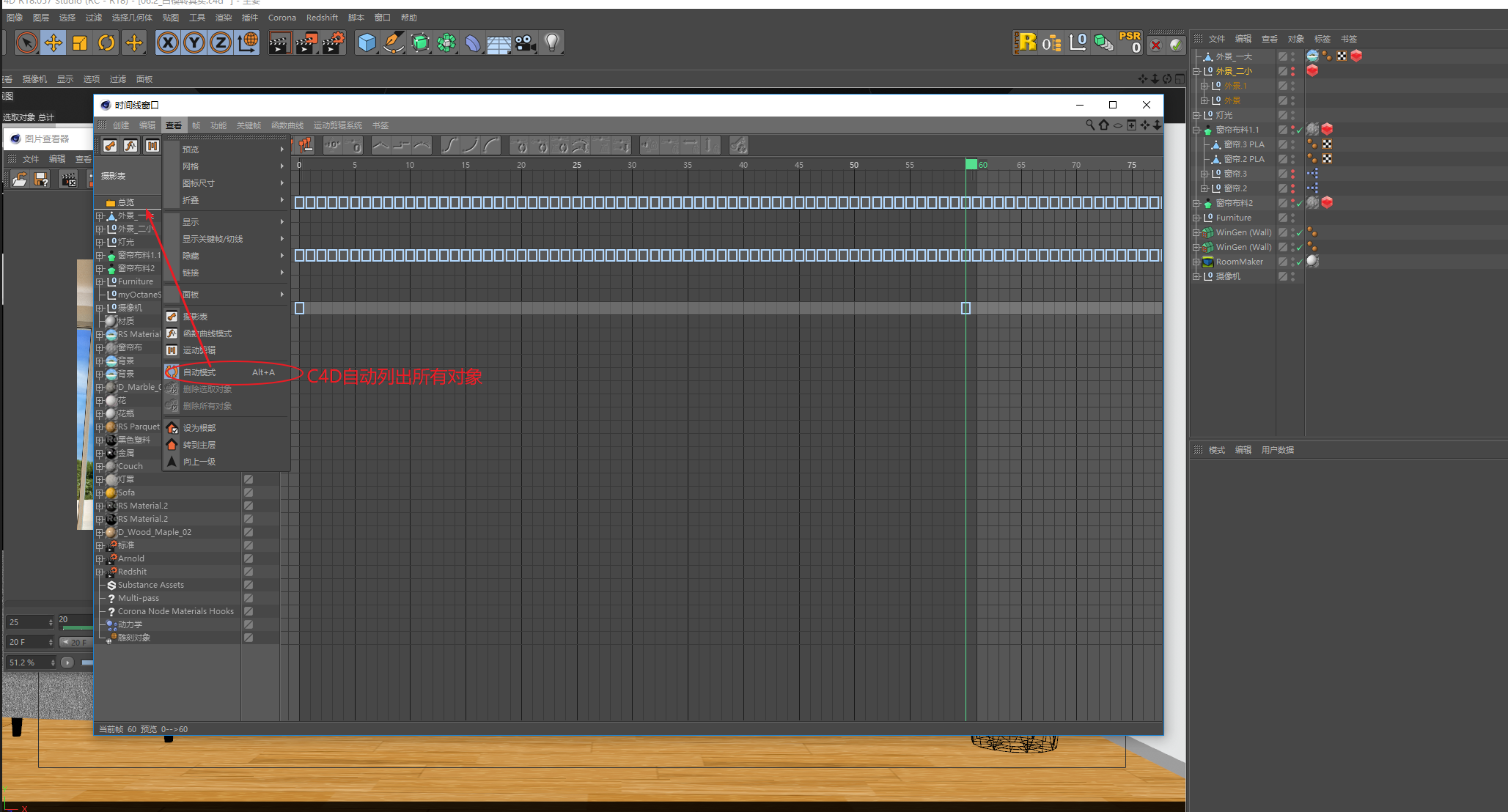The height and width of the screenshot is (812, 1508).
Task: Click the light bulb Light object icon
Action: [552, 43]
